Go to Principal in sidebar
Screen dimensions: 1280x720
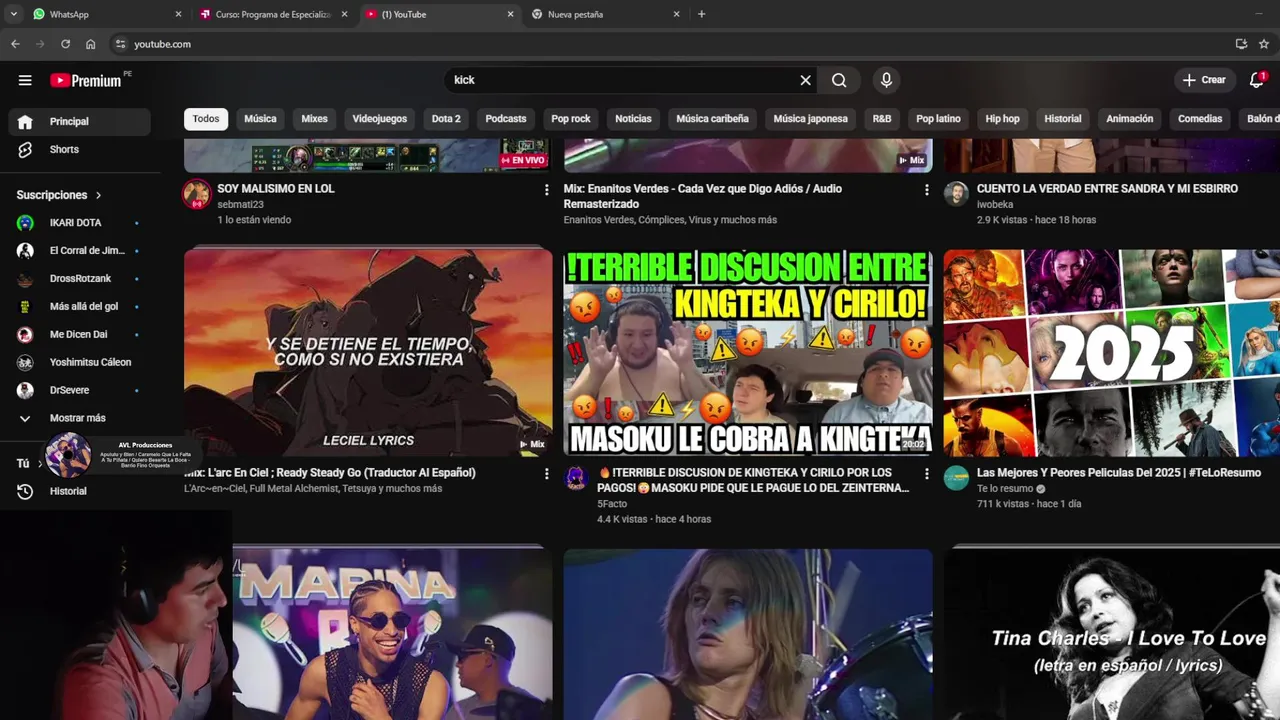click(x=79, y=121)
